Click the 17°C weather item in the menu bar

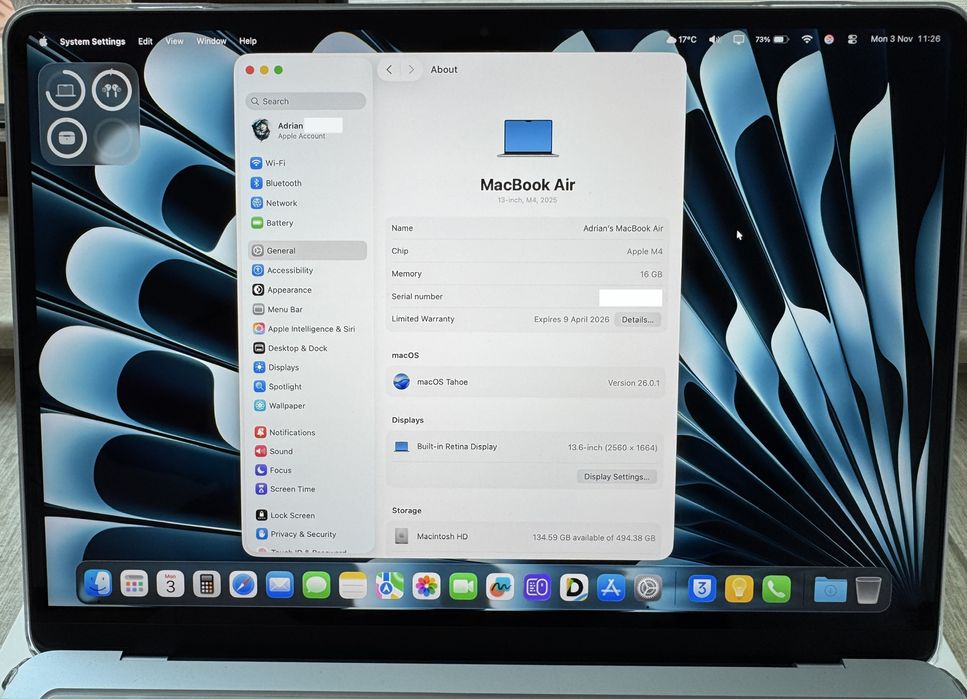pos(681,39)
